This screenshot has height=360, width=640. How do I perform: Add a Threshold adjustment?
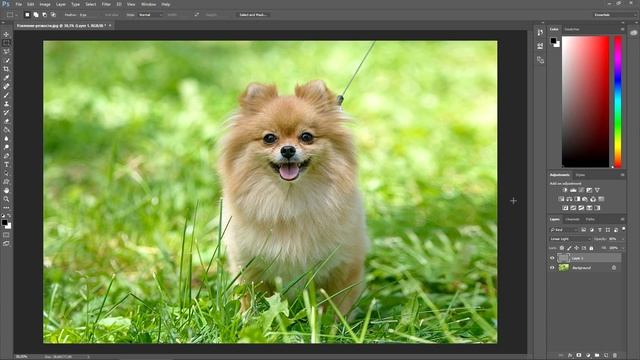581,208
